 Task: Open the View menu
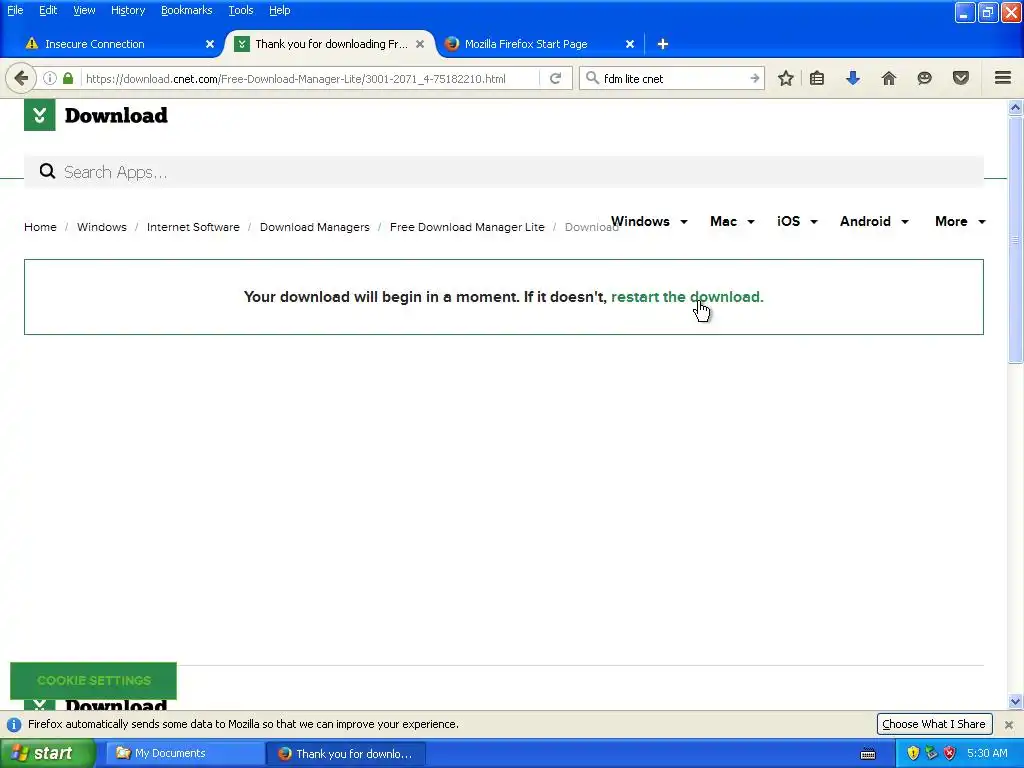[84, 10]
